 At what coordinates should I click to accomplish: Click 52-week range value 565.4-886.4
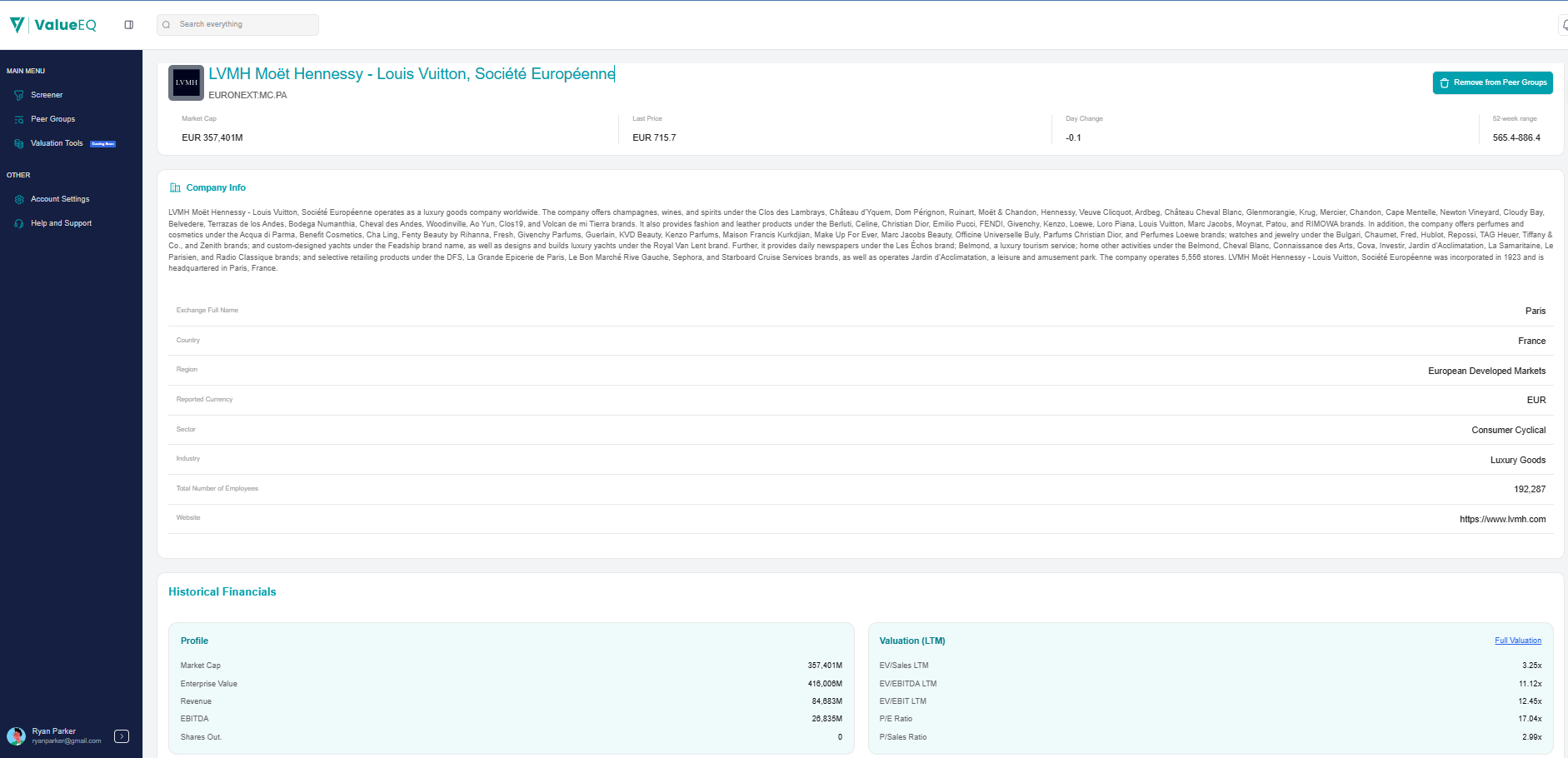[1516, 137]
